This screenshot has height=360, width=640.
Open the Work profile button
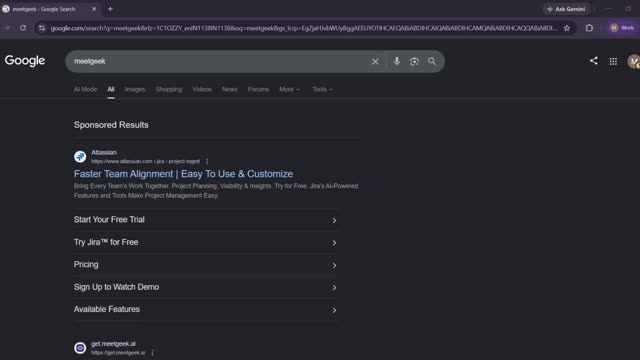[622, 28]
